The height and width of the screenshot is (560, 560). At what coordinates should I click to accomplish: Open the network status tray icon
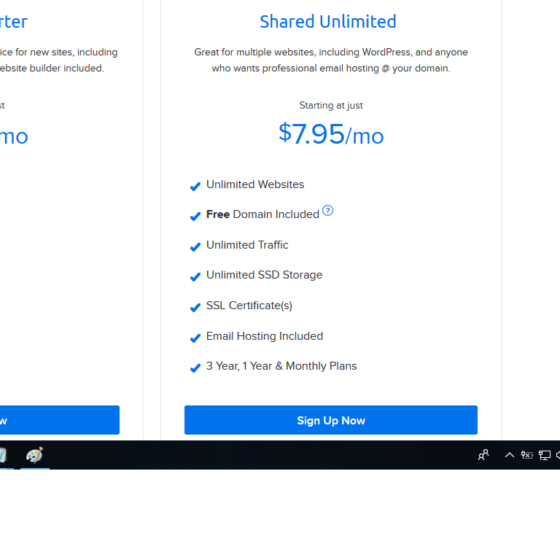pos(545,455)
